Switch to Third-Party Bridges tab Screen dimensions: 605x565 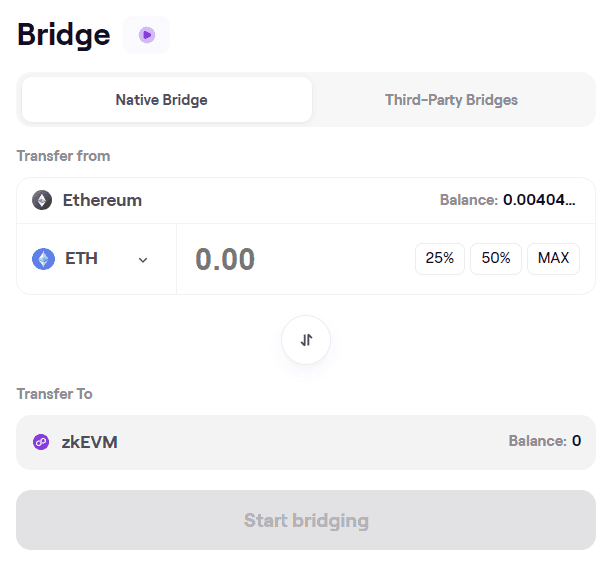[x=451, y=100]
